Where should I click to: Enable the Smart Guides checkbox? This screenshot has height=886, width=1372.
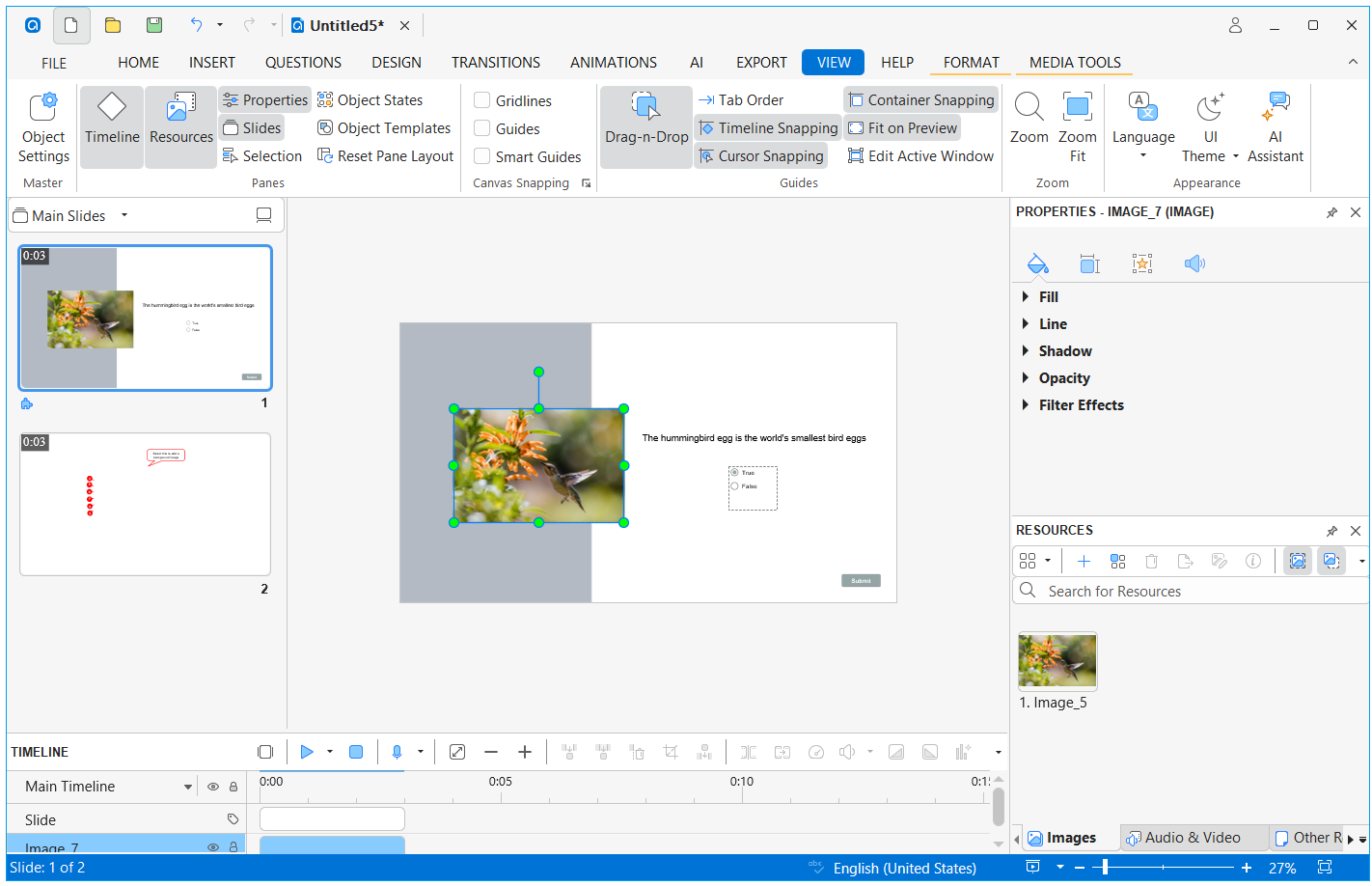tap(482, 156)
